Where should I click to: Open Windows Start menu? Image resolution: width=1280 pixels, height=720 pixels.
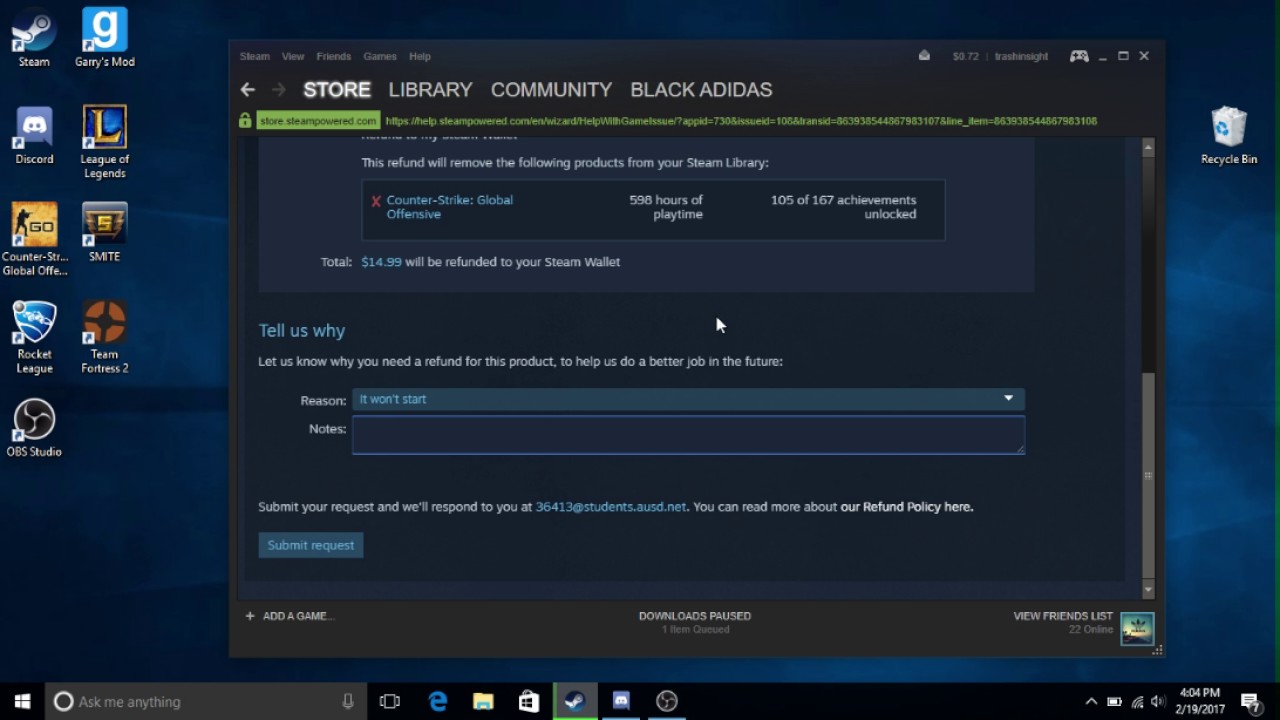(22, 701)
